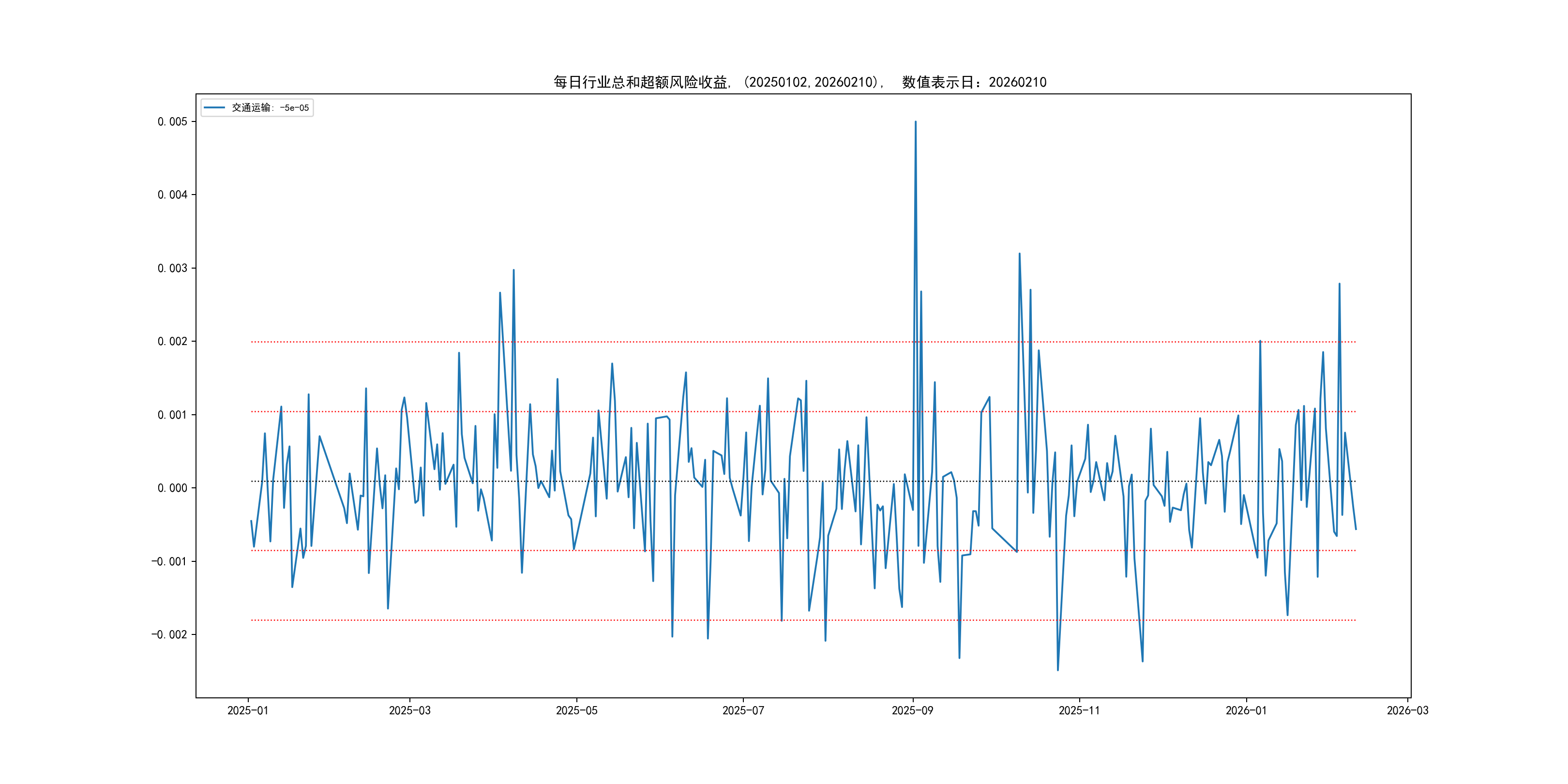Click the -0.002 y-axis tick label
The height and width of the screenshot is (784, 1568).
(169, 635)
